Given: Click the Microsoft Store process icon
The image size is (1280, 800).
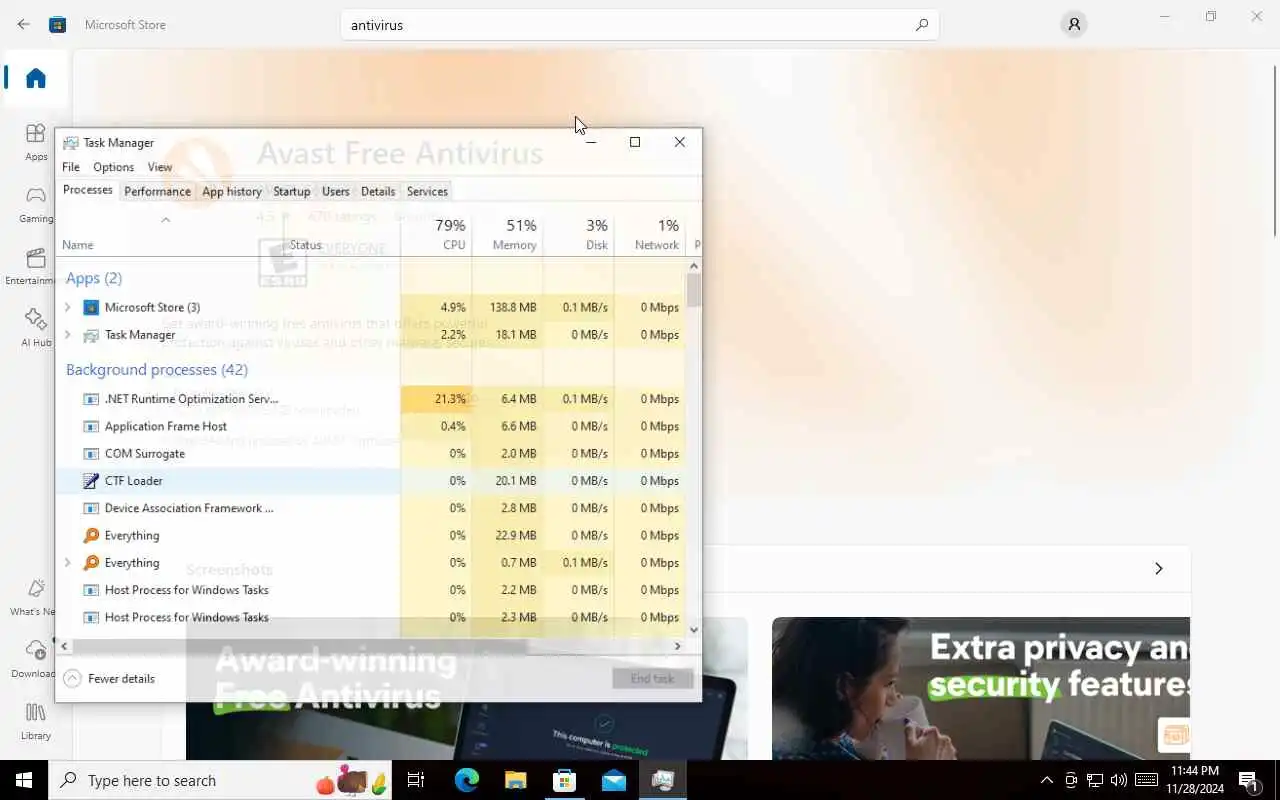Looking at the screenshot, I should point(91,307).
